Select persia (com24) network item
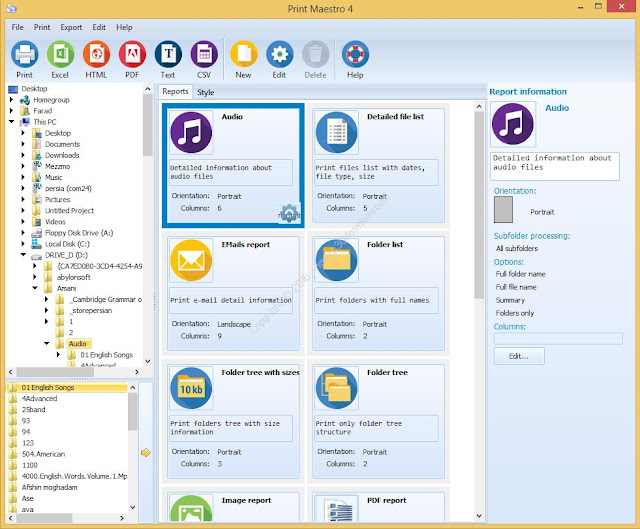640x529 pixels. 68,188
